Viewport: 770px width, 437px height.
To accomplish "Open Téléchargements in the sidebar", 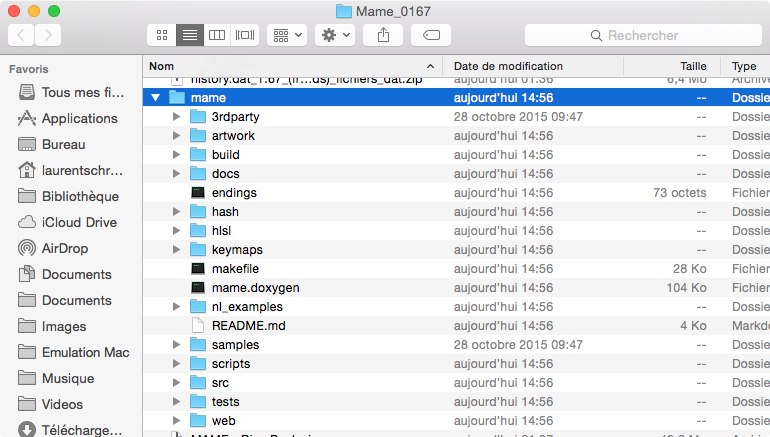I will pos(71,430).
